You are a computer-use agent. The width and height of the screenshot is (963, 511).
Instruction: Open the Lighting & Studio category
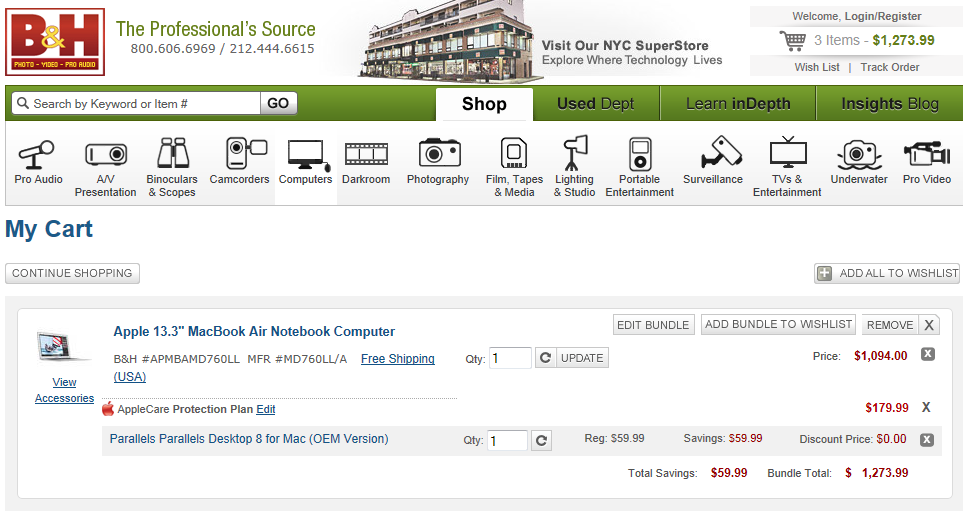(574, 168)
